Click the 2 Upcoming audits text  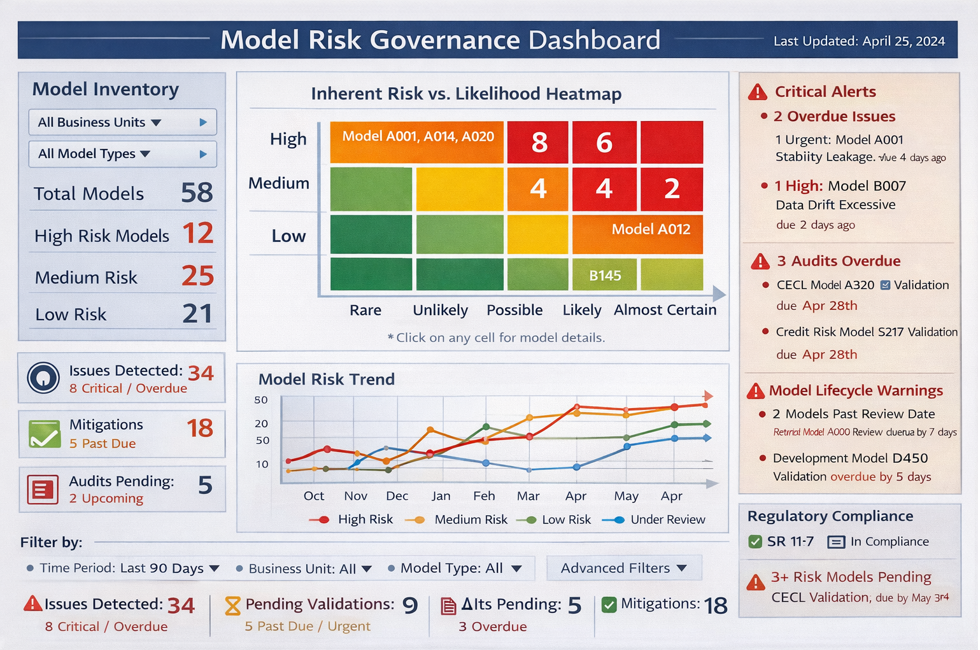point(106,499)
